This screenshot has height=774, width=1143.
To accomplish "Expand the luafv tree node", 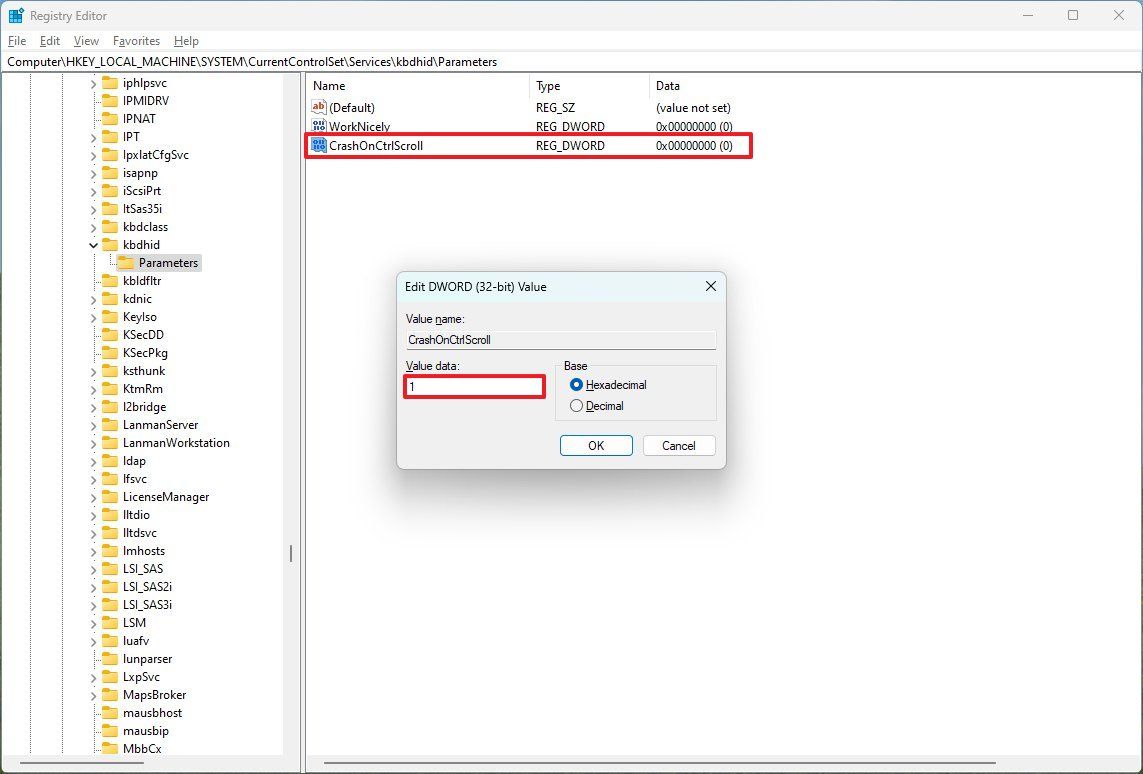I will click(93, 641).
